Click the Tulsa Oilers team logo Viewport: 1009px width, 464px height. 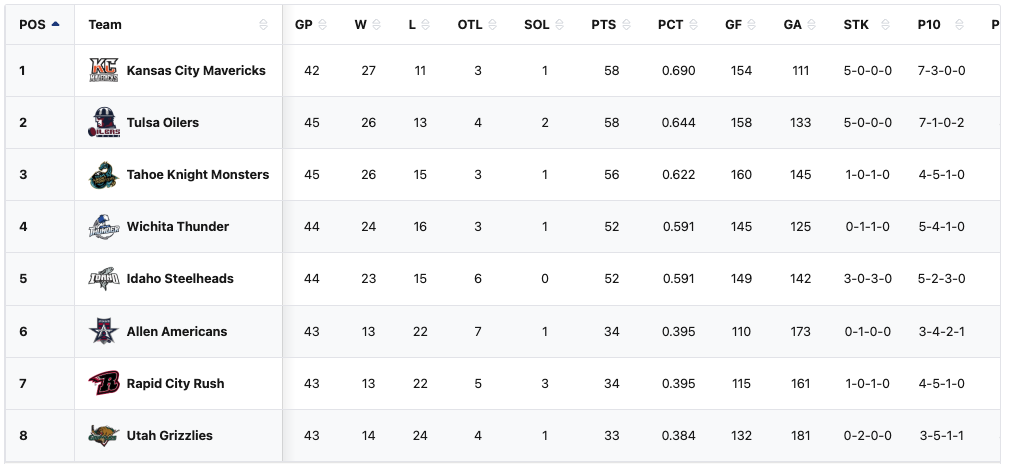click(103, 122)
